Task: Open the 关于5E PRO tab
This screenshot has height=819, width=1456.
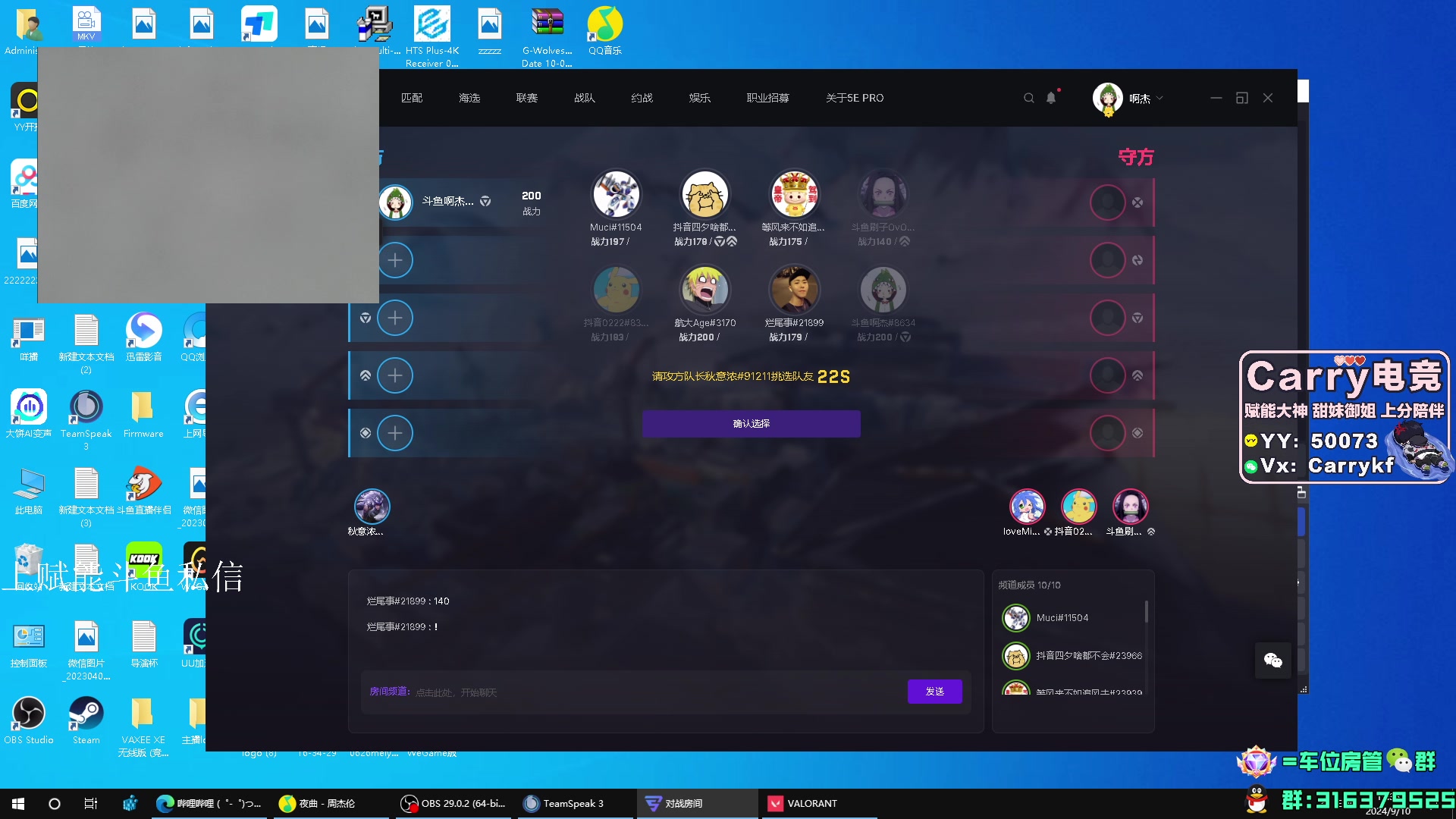Action: (x=855, y=98)
